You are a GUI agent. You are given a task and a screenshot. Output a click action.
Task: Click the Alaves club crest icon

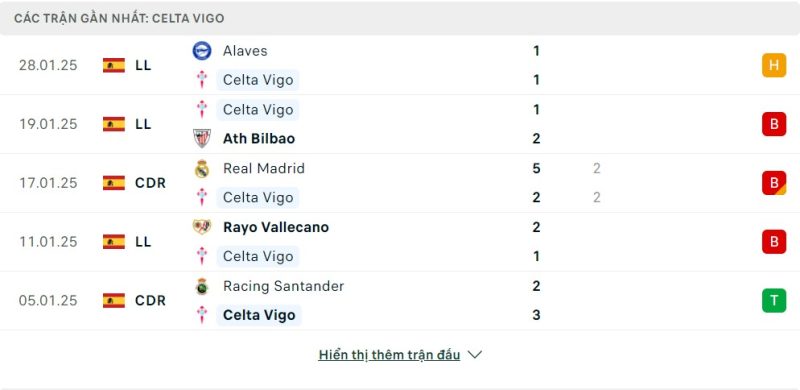(202, 51)
